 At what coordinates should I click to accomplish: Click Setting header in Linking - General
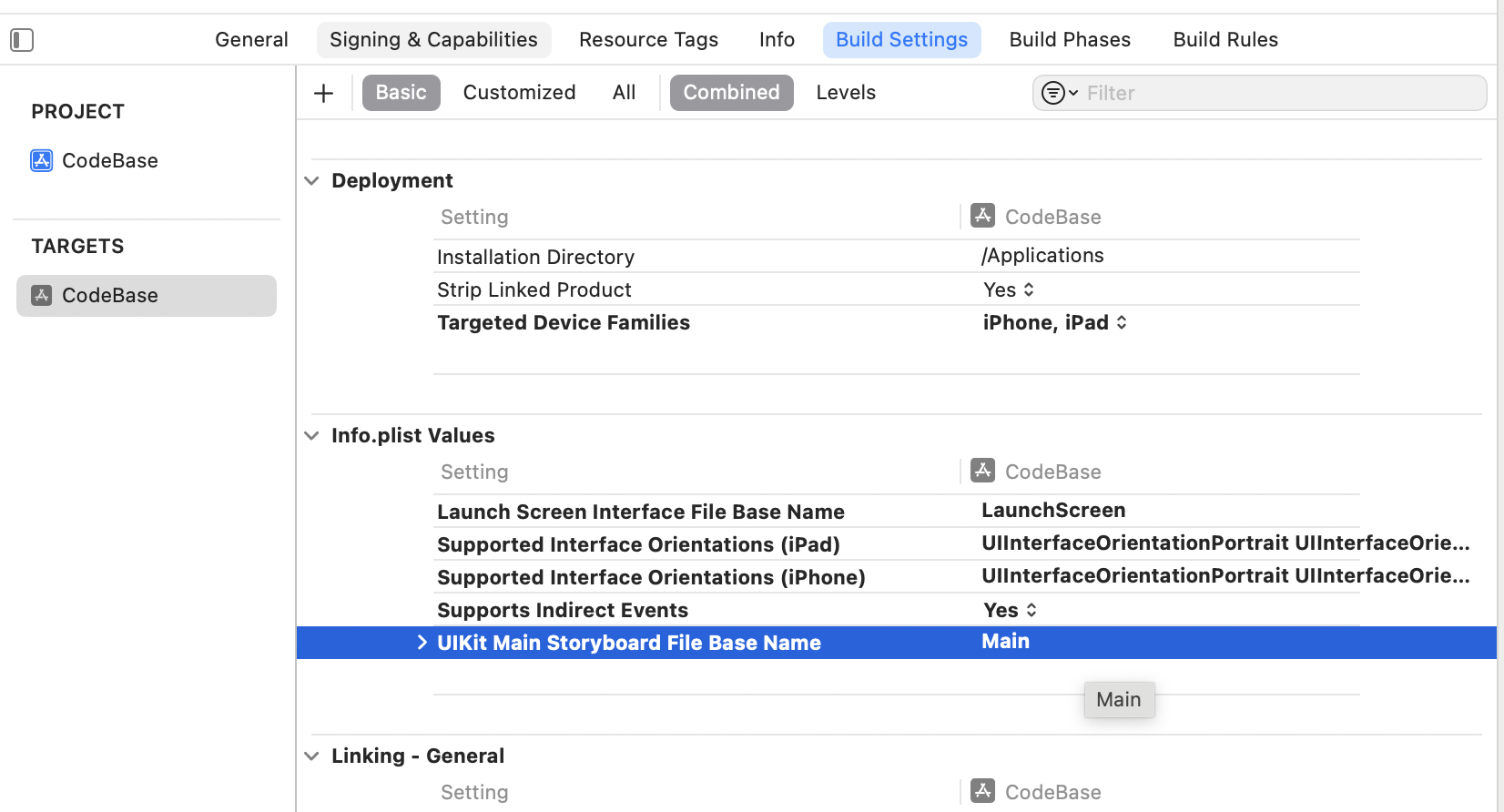click(474, 793)
